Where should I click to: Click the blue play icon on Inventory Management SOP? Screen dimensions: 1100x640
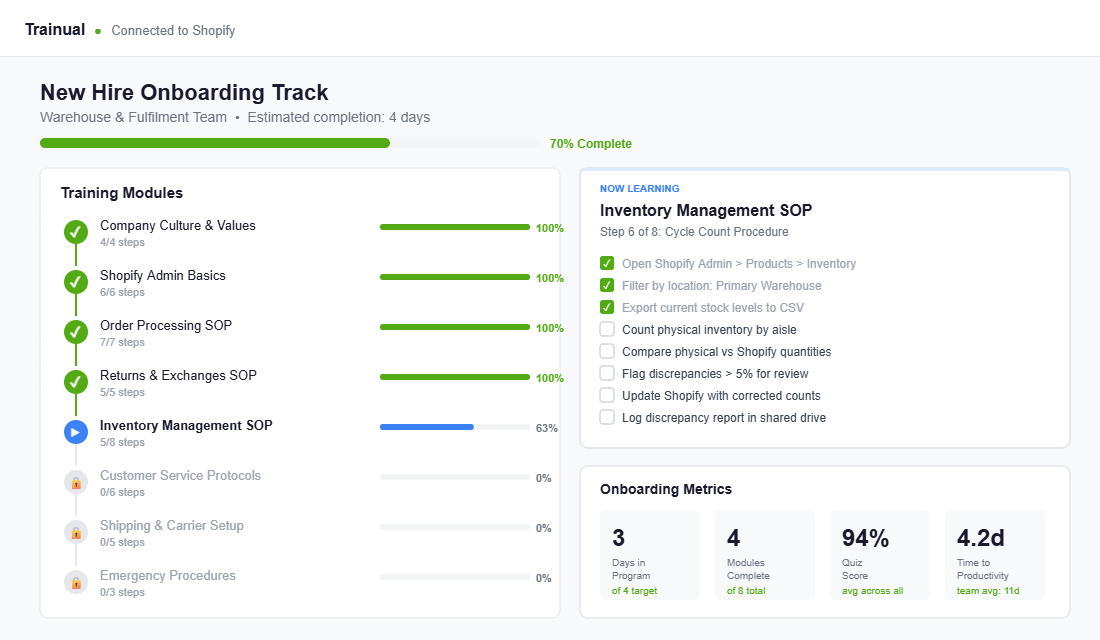pos(76,432)
